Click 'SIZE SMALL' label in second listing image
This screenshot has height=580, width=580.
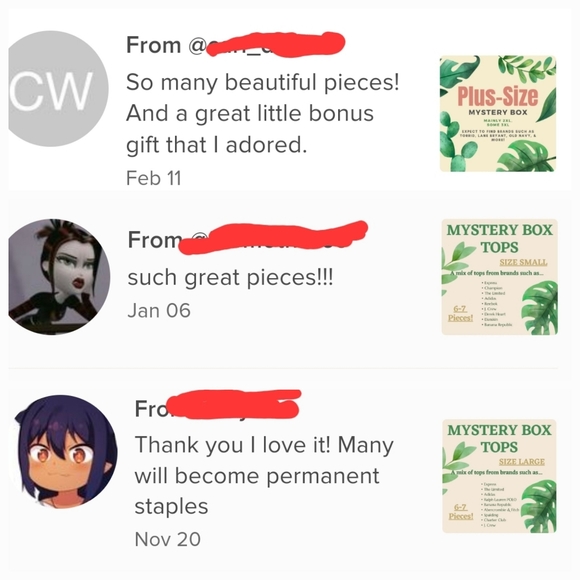[523, 262]
